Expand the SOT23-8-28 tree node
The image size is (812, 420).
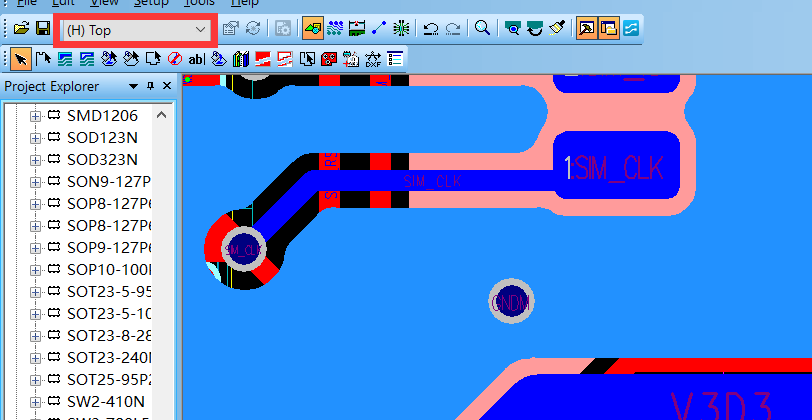35,336
